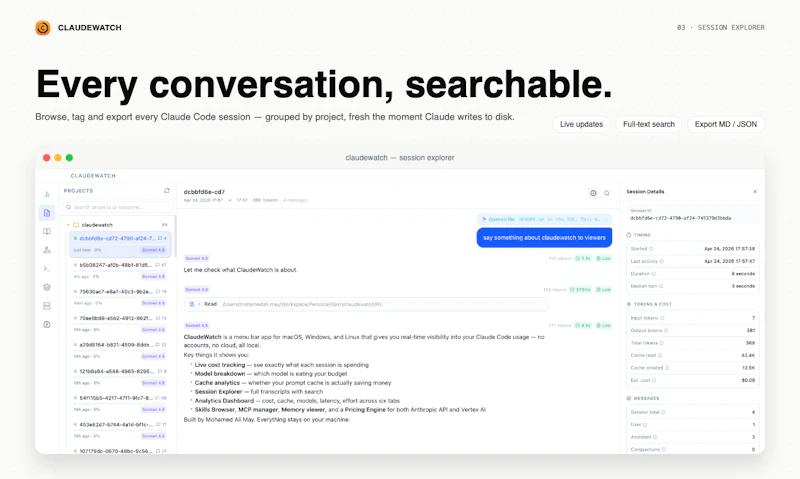Click the blue user message bubble
800x479 pixels.
(544, 238)
